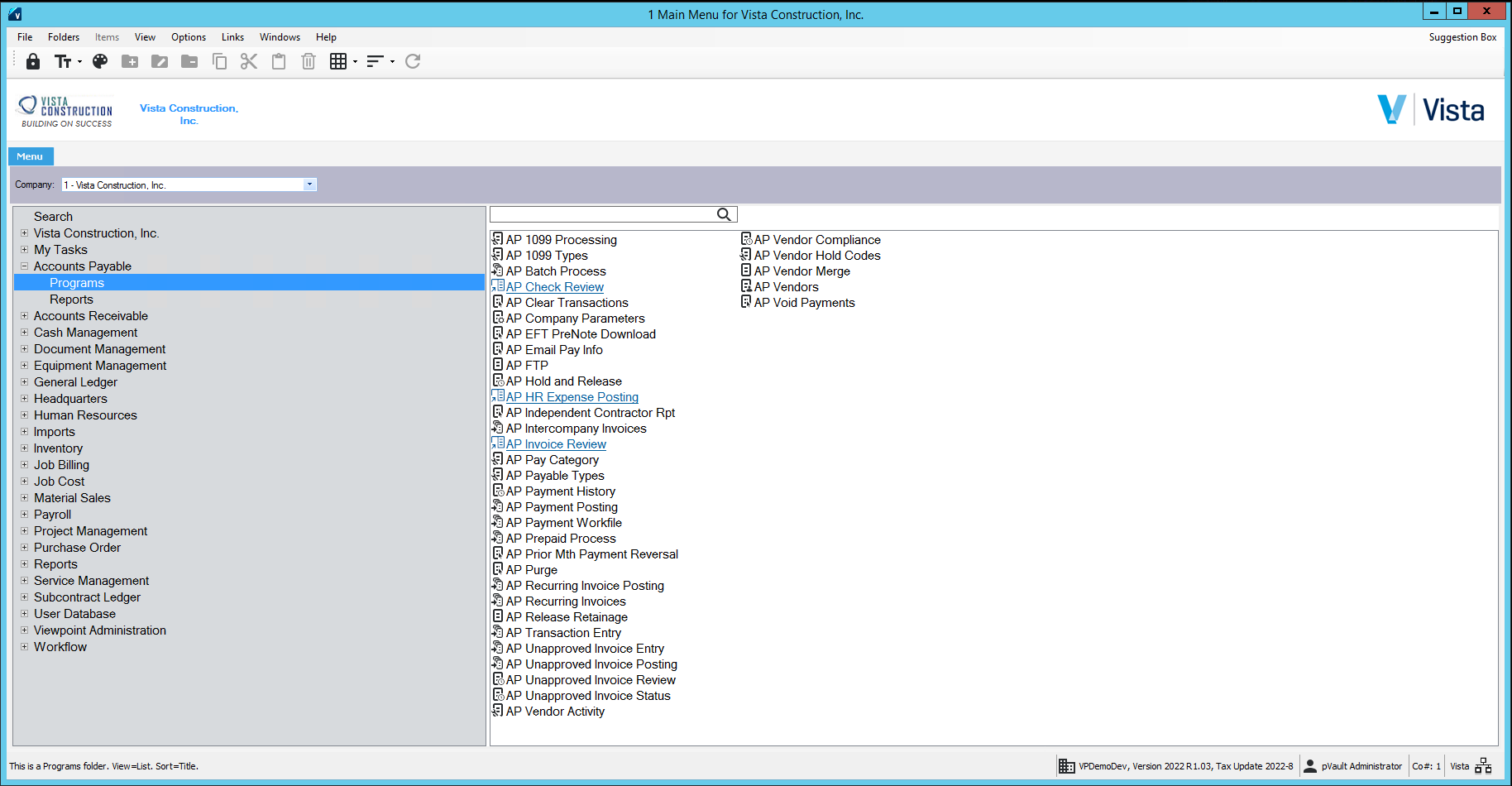Open the AP Check Review link
The image size is (1512, 786).
tap(555, 287)
